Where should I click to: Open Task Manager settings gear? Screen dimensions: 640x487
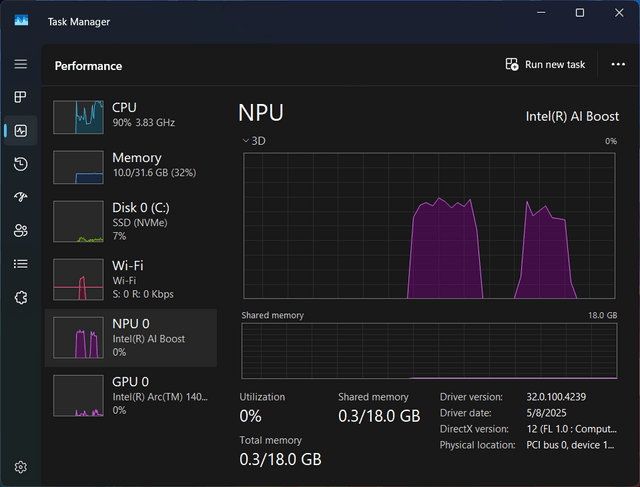[20, 467]
